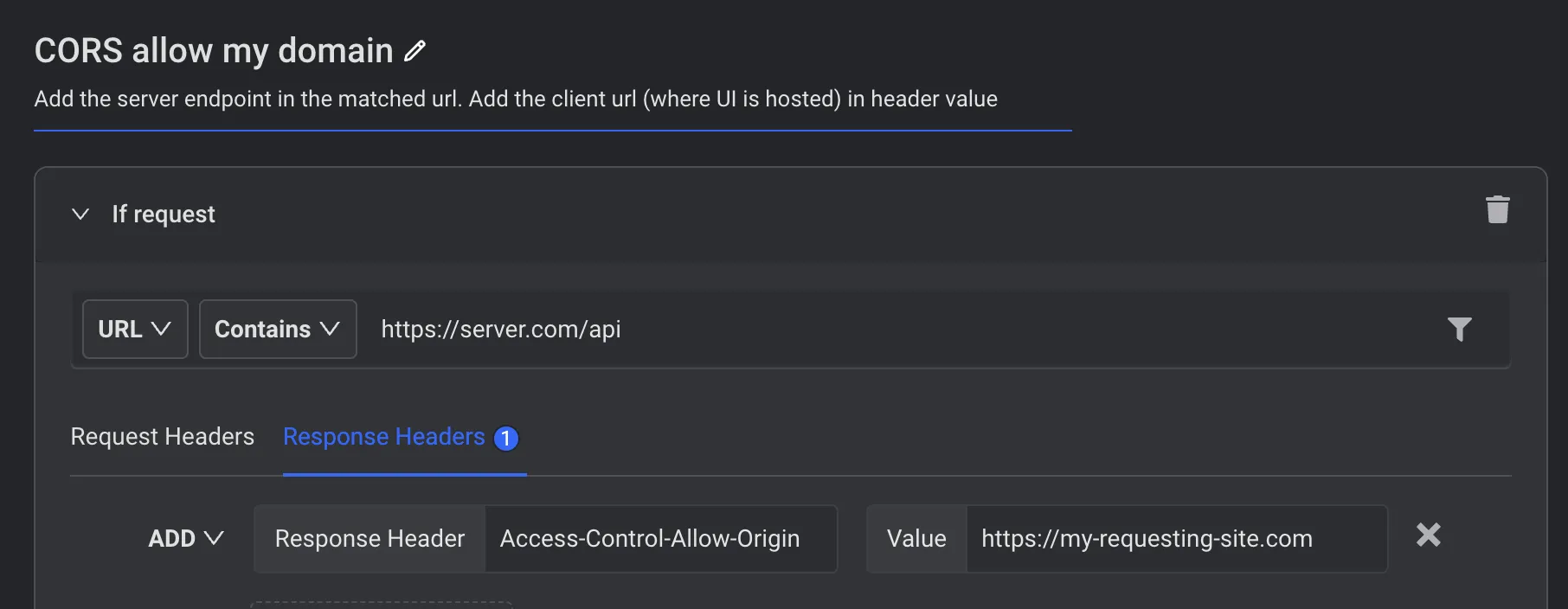The image size is (1568, 609).
Task: Remove the Access-Control-Allow-Origin header row
Action: click(x=1428, y=535)
